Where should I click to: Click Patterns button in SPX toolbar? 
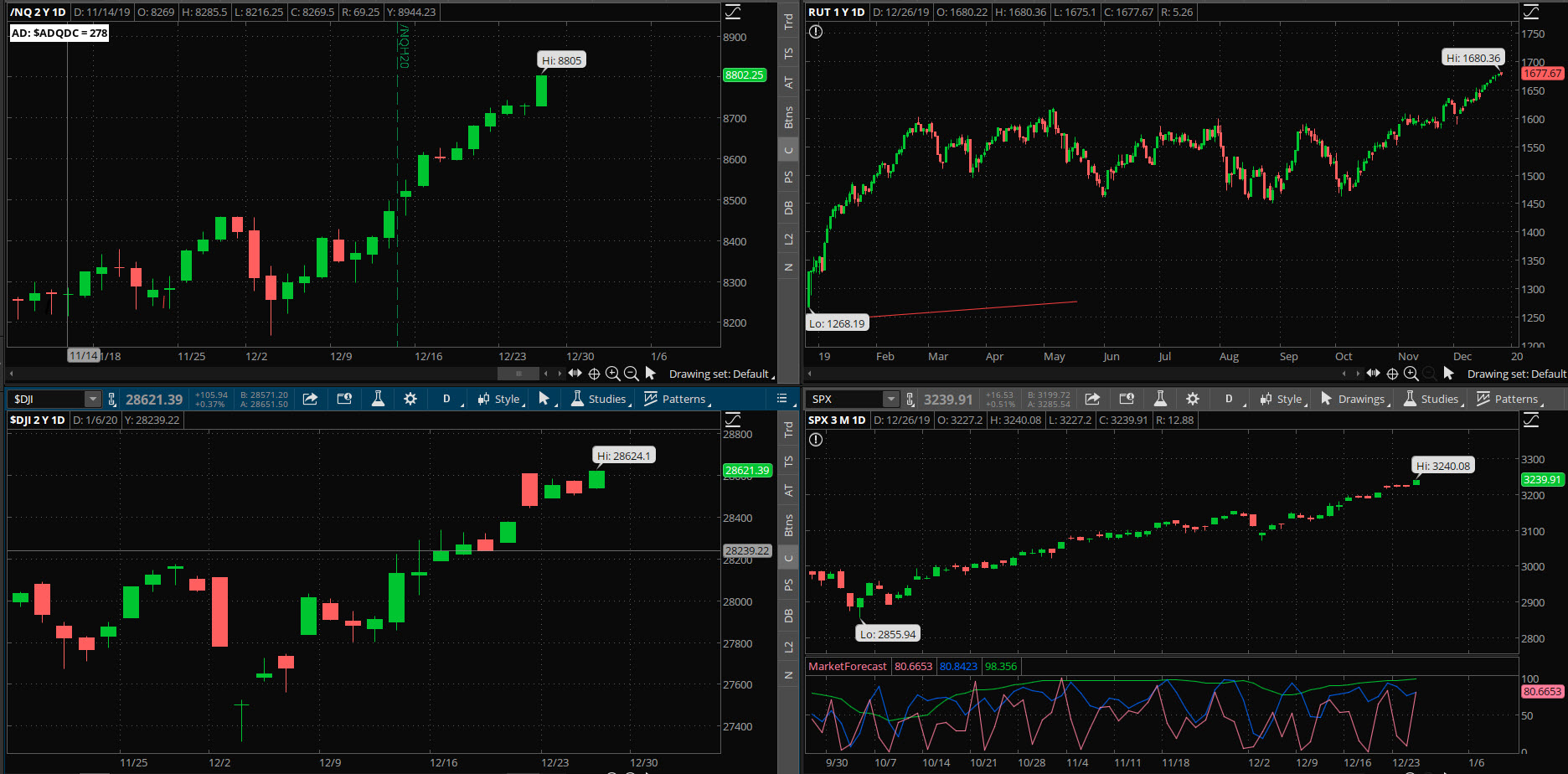tap(1509, 399)
